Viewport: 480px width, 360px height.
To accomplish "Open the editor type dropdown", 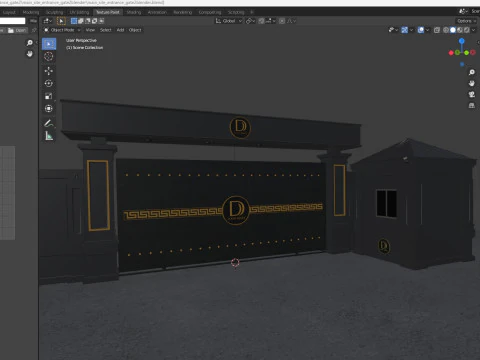I will pyautogui.click(x=47, y=21).
